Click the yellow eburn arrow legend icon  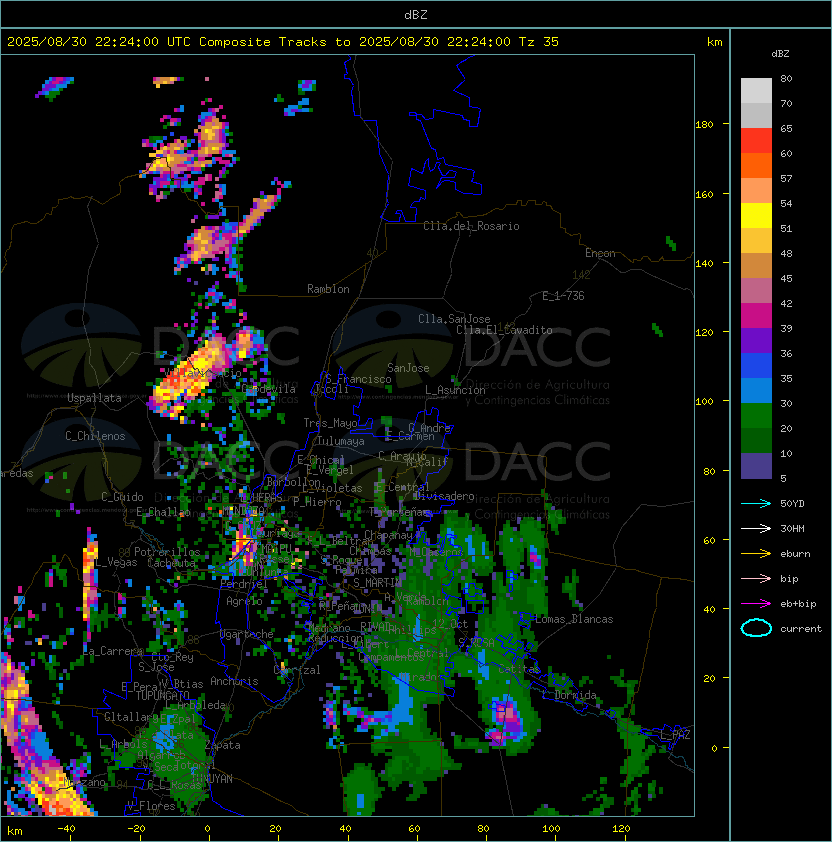756,554
